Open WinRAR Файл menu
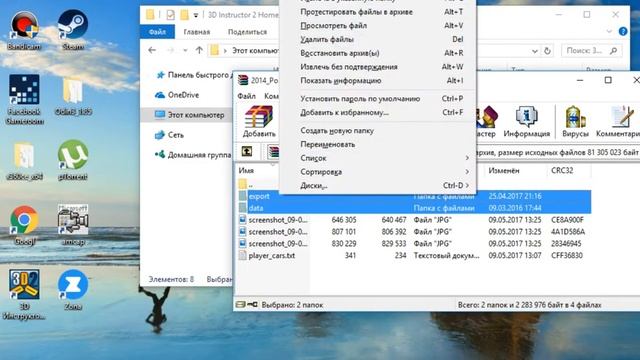This screenshot has height=360, width=640. click(x=247, y=96)
